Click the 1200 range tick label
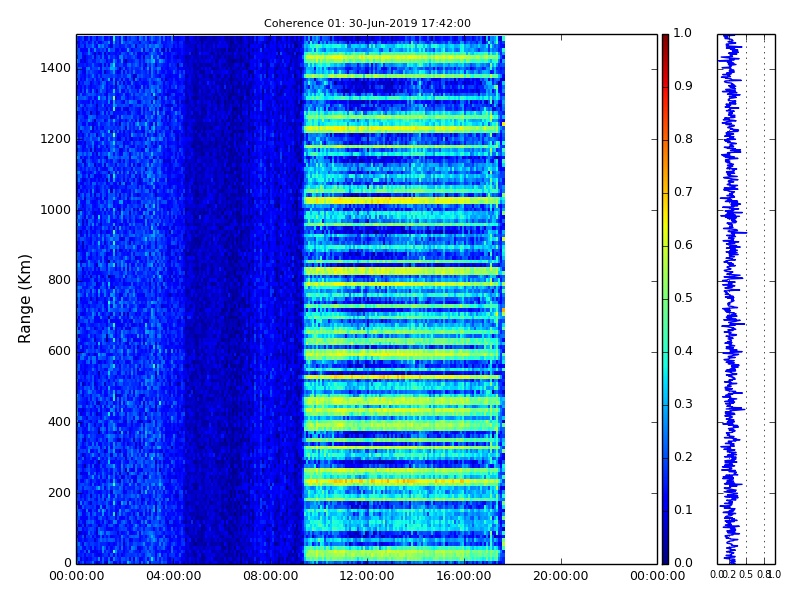The height and width of the screenshot is (600, 800). (x=56, y=139)
